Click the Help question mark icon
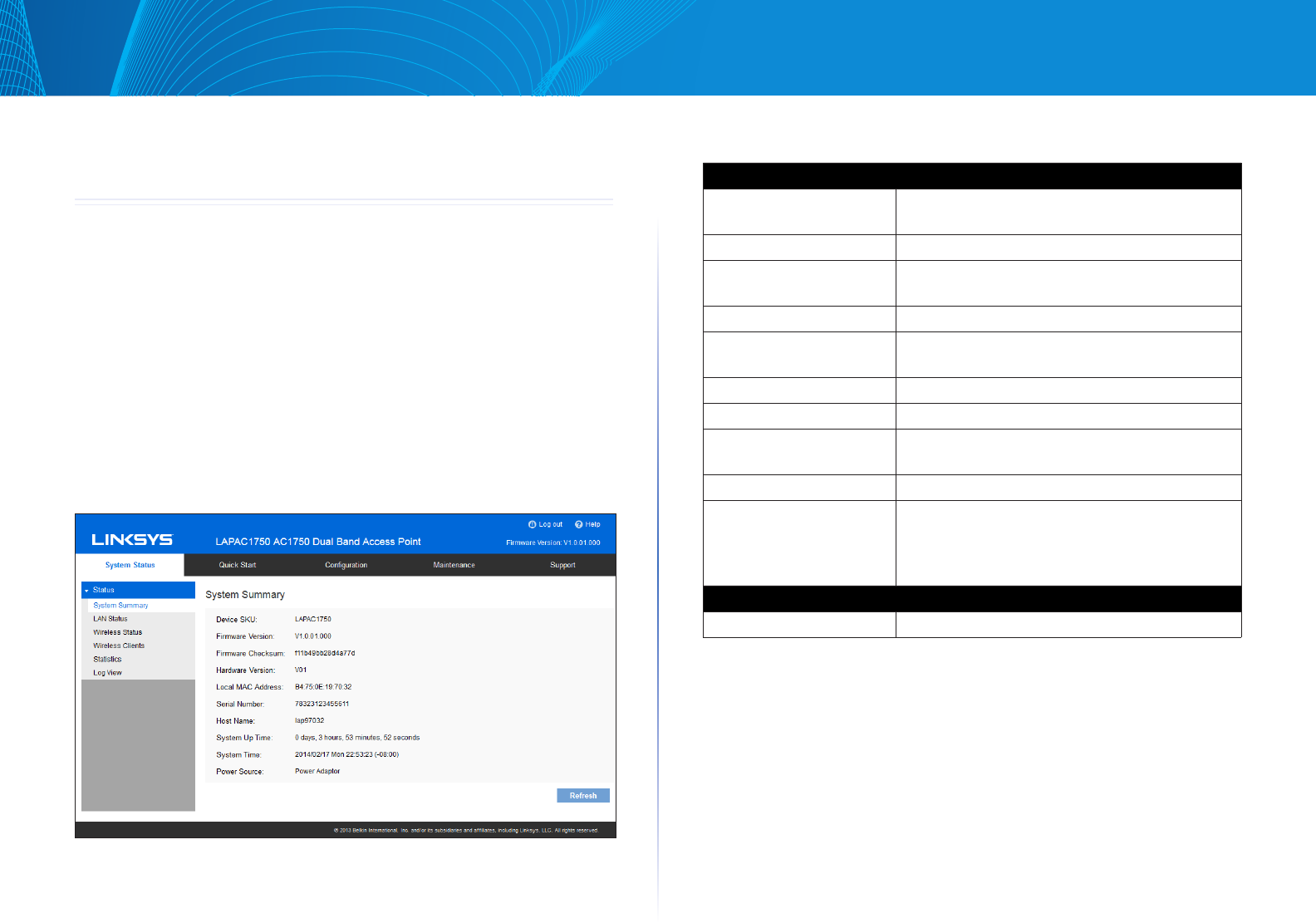The image size is (1316, 923). pos(579,525)
